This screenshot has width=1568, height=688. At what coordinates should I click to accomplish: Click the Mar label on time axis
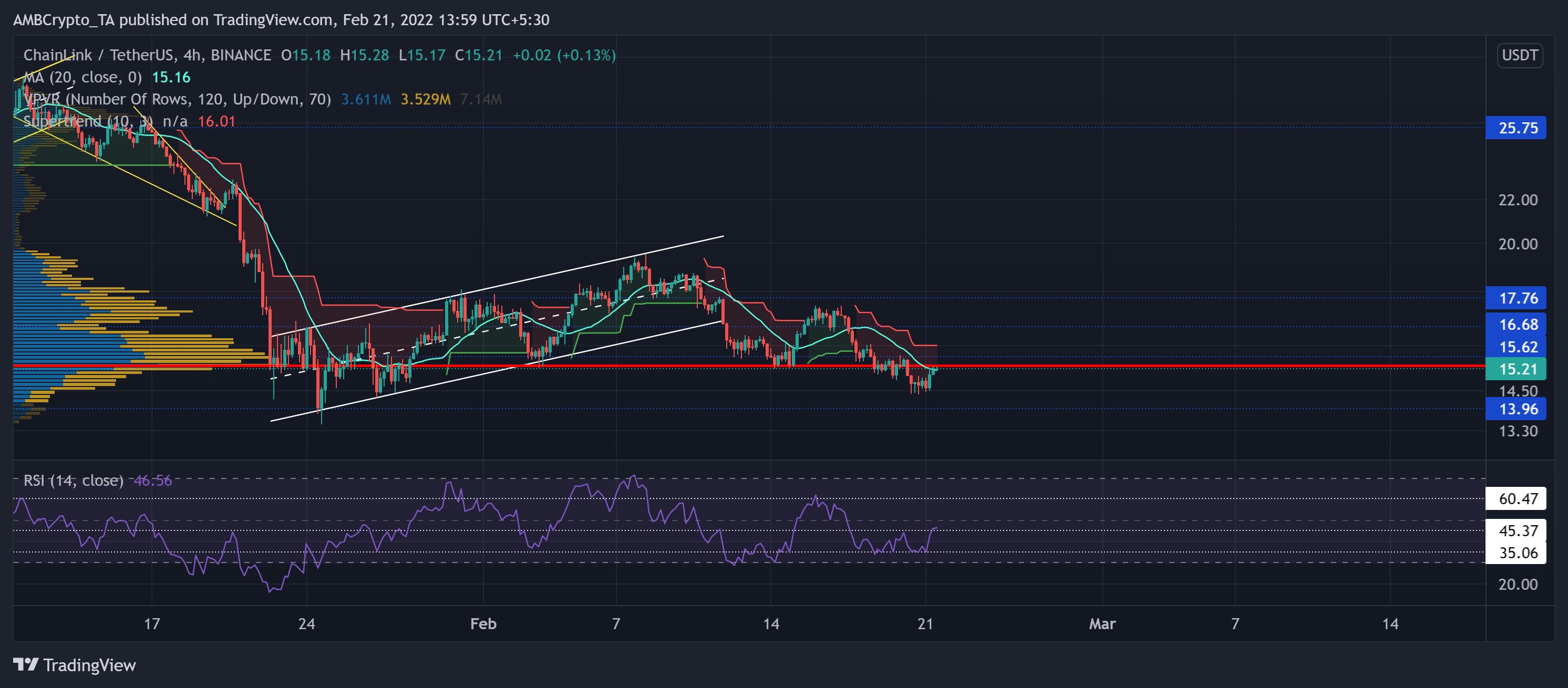[1102, 623]
